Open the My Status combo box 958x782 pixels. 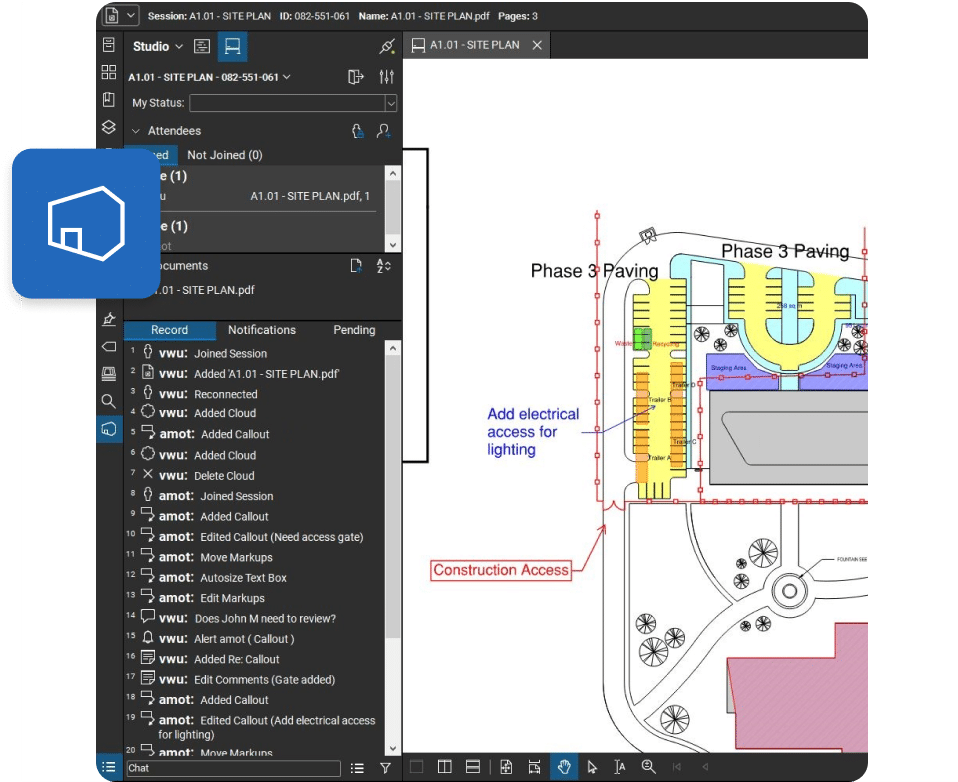pos(293,103)
